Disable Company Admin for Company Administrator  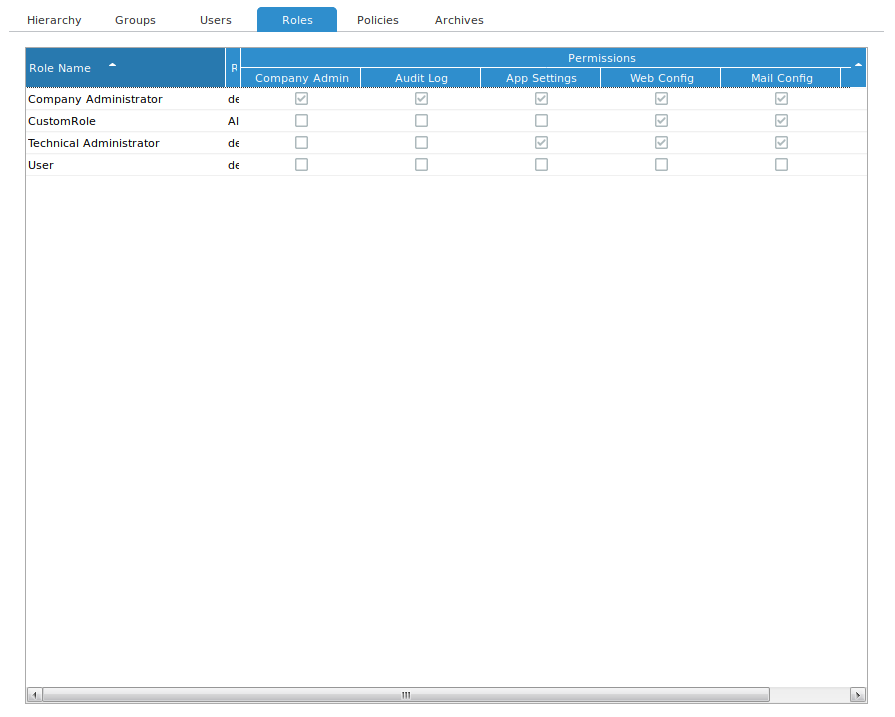pos(301,98)
